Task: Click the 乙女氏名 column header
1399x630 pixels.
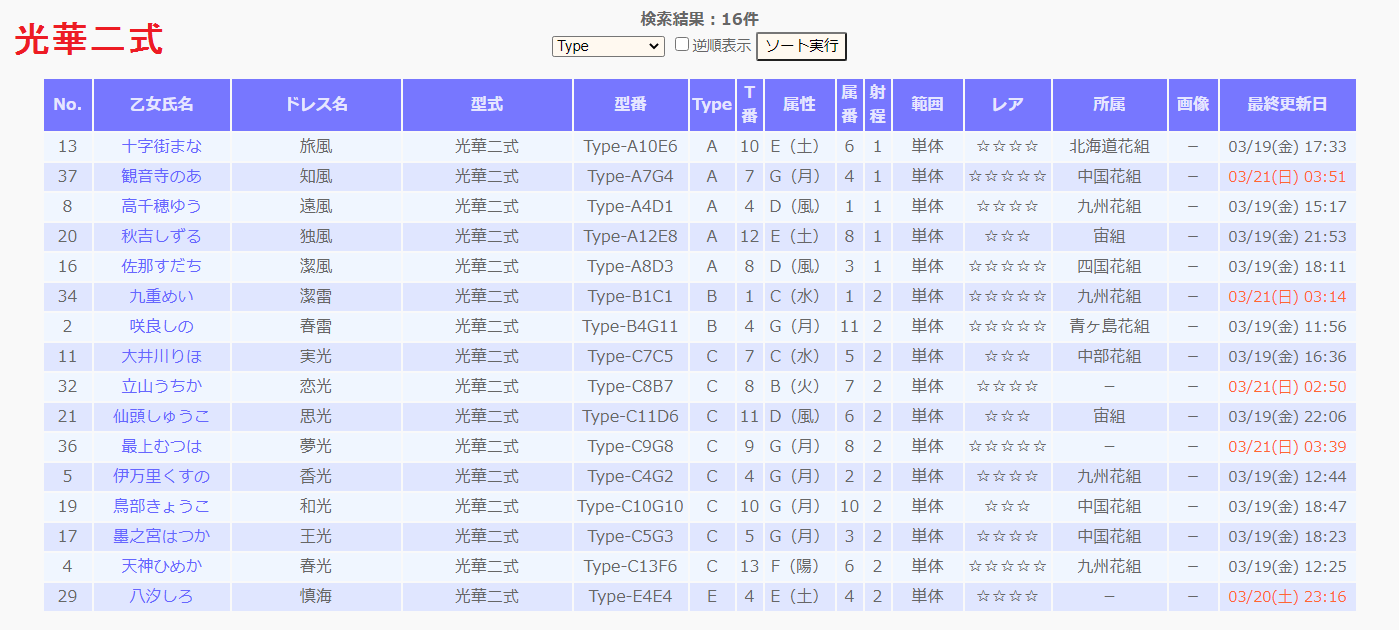Action: click(161, 104)
